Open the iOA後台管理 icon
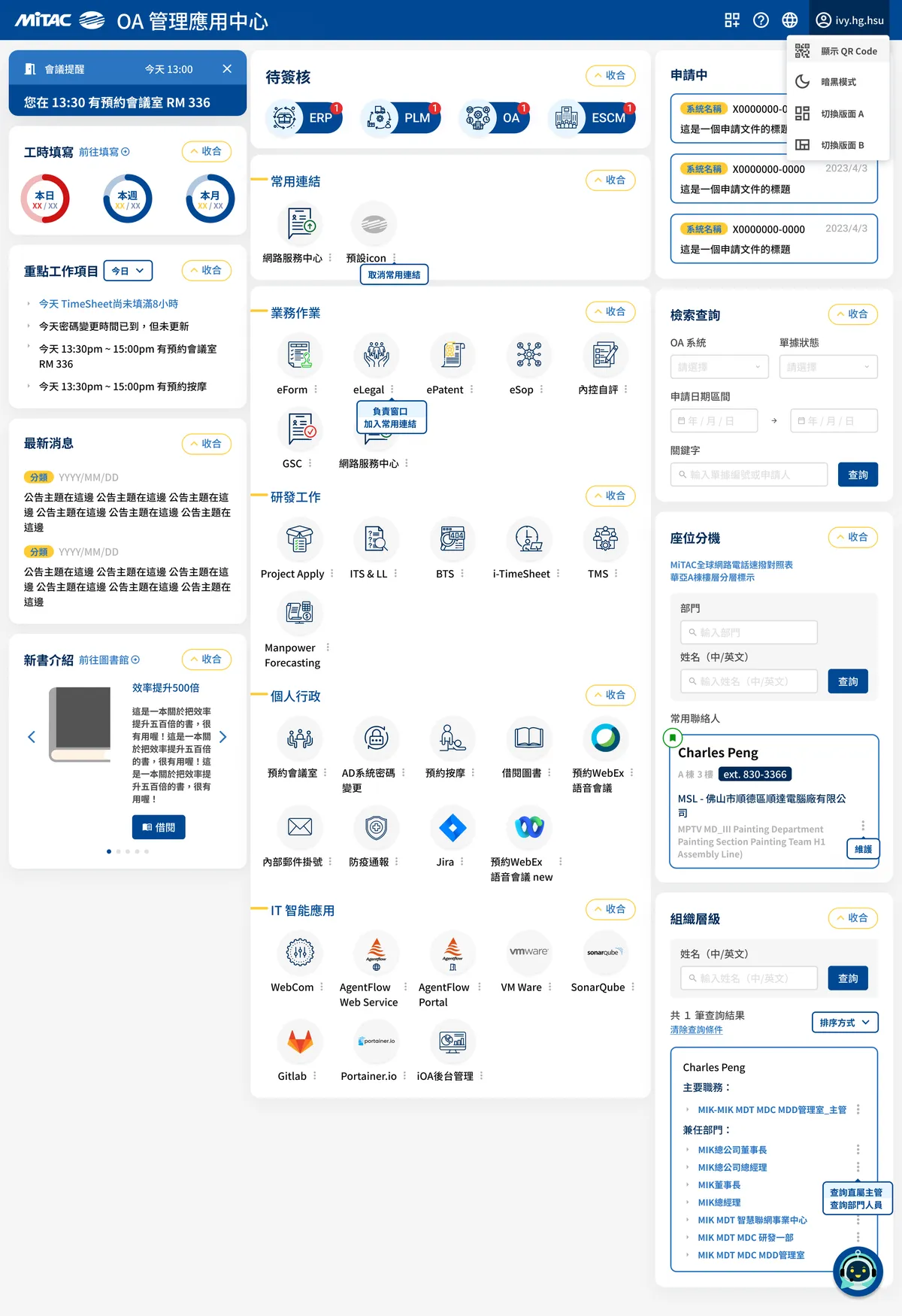This screenshot has height=1316, width=902. 453,1042
